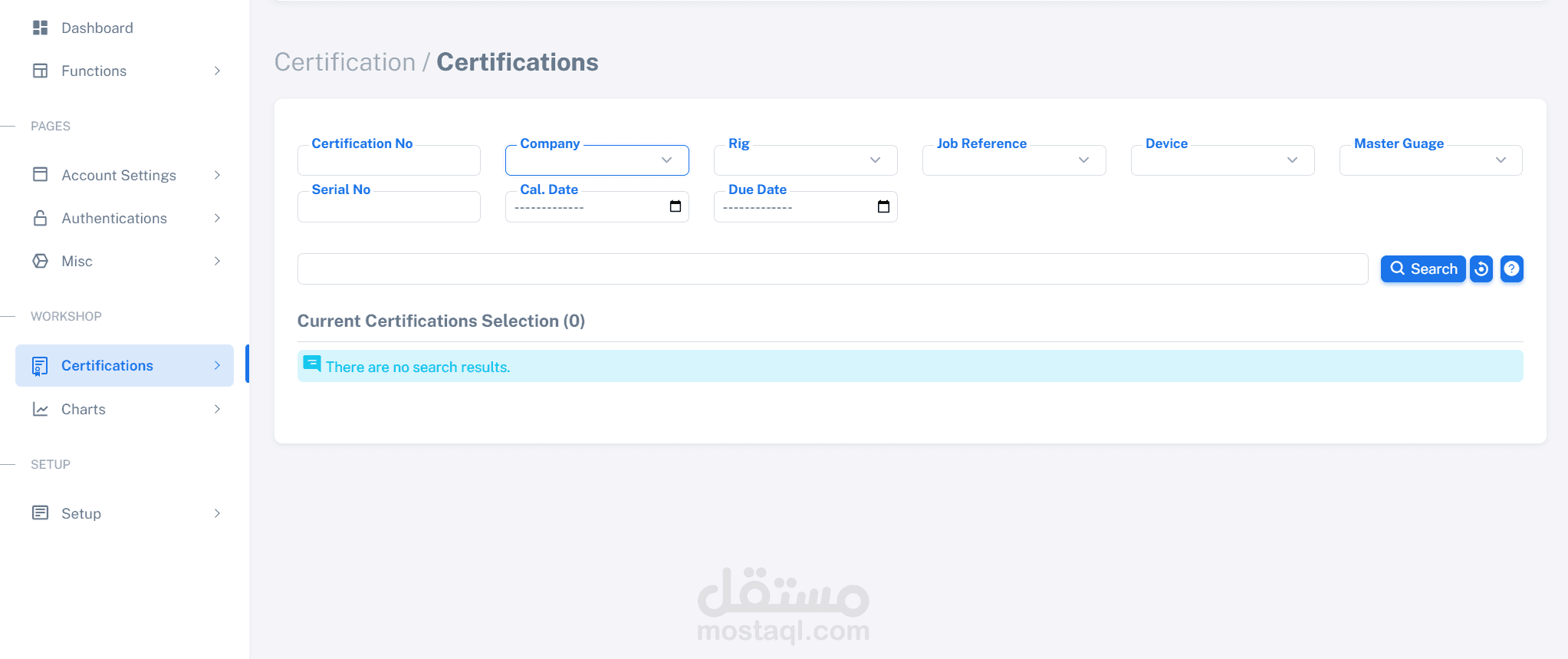1568x659 pixels.
Task: Open help via the question mark icon
Action: tap(1511, 269)
